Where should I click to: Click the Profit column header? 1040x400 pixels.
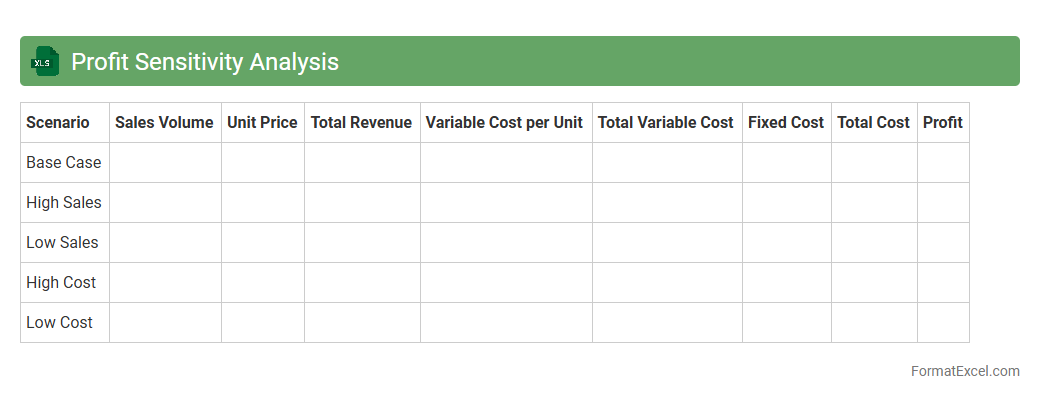(942, 122)
